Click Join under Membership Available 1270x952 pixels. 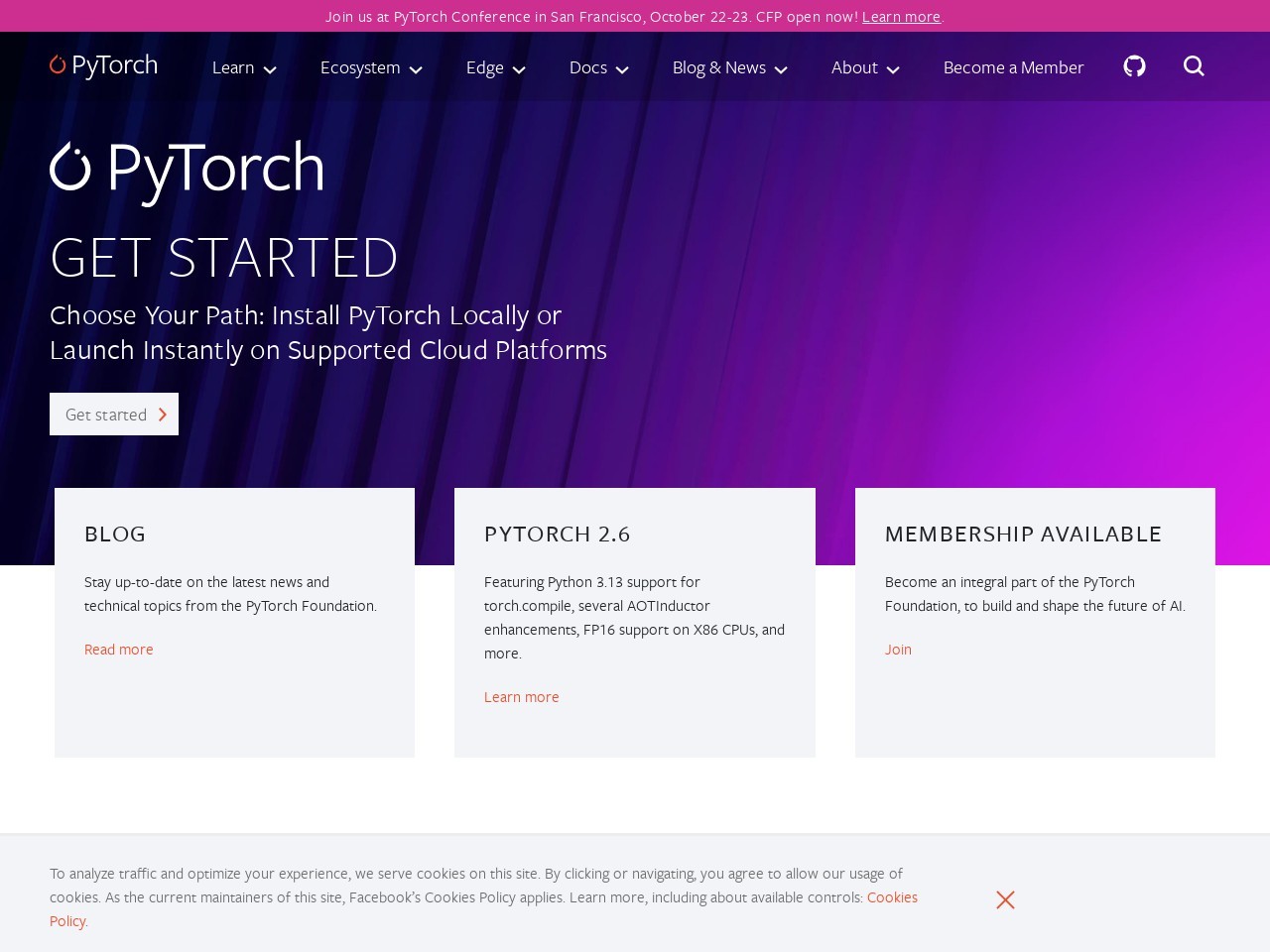tap(898, 649)
